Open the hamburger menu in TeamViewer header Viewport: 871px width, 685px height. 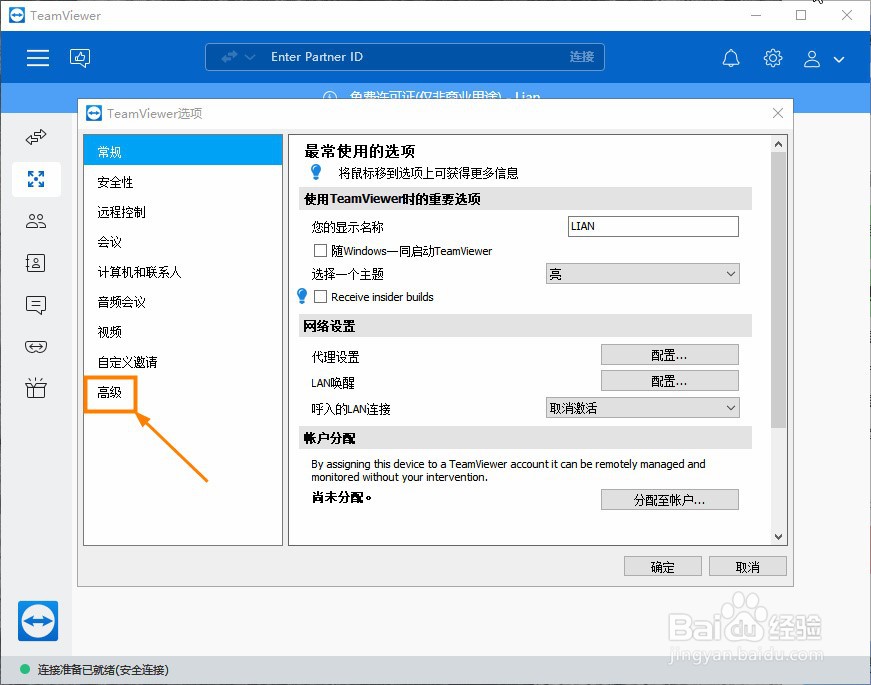coord(38,58)
